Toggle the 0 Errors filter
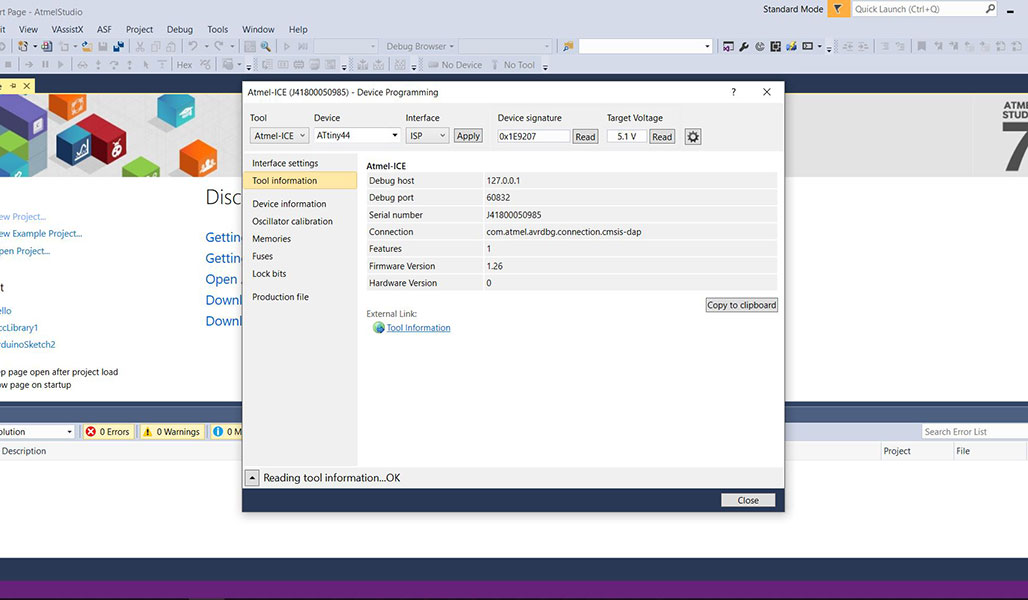This screenshot has width=1028, height=600. click(x=108, y=431)
